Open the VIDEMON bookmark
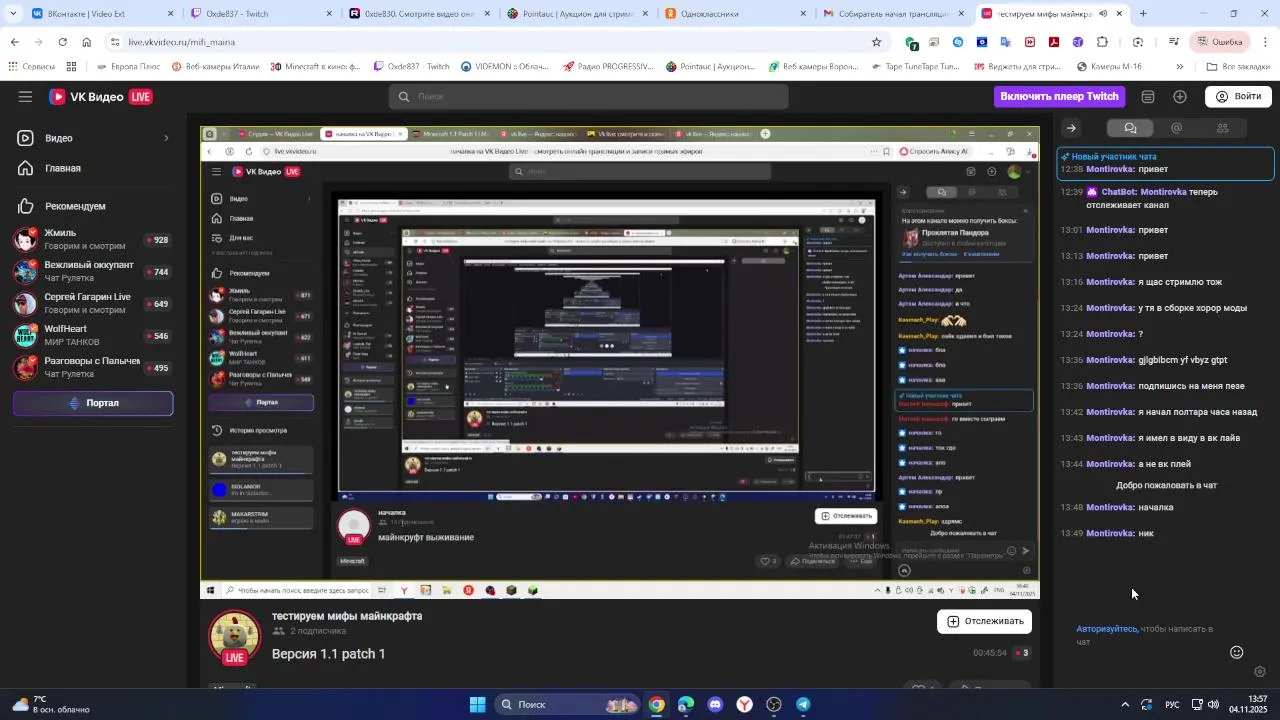1280x720 pixels. (x=505, y=67)
